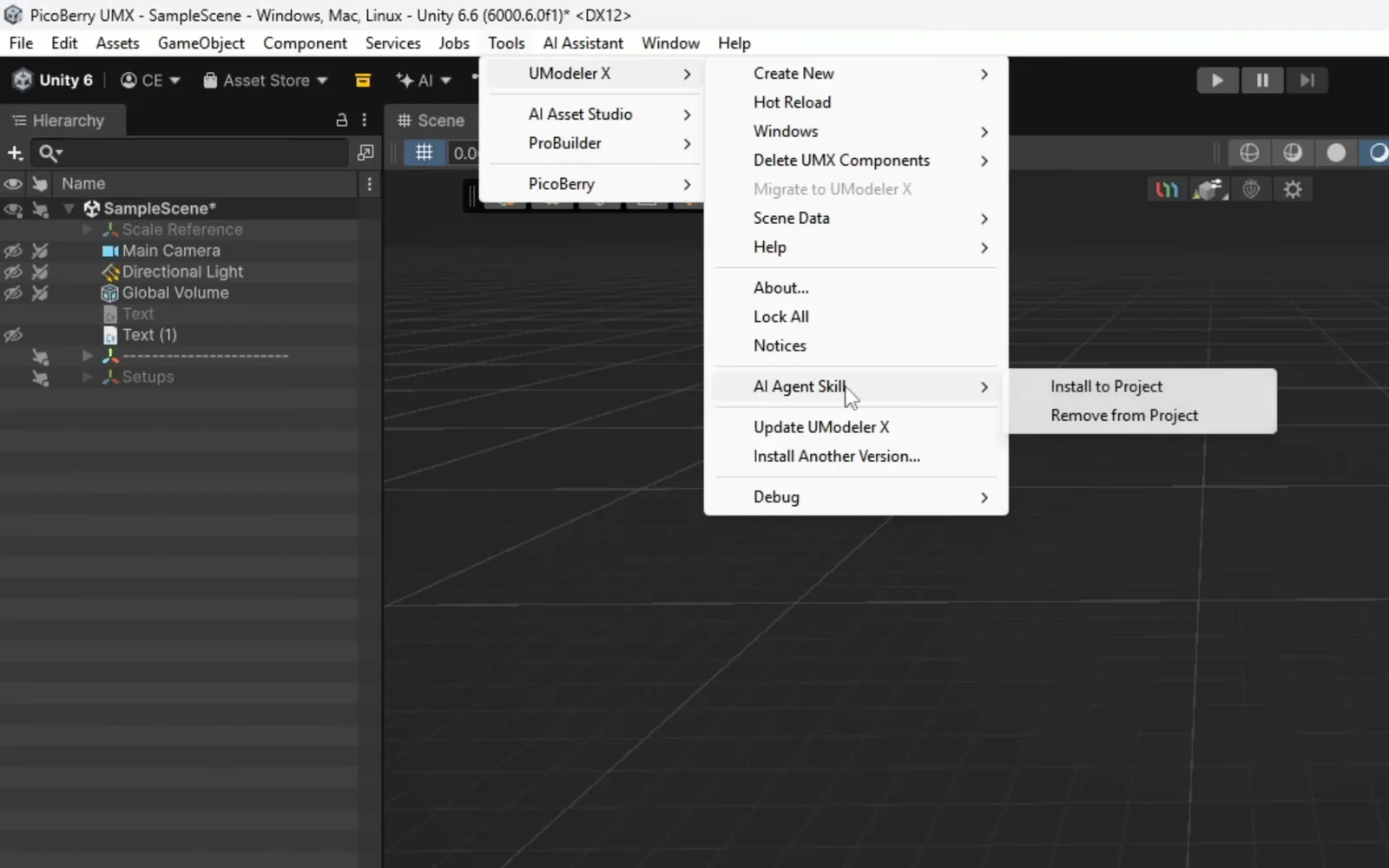Click the crowned shield overlay icon

coord(1251,189)
